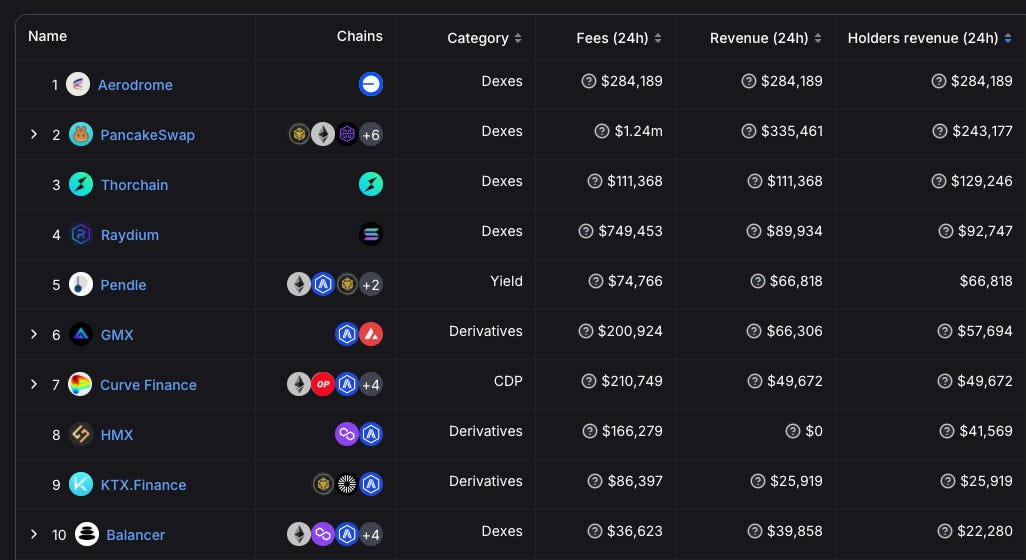1026x560 pixels.
Task: Click the help icon beside Thorchain holders revenue $129,246
Action: tap(939, 181)
